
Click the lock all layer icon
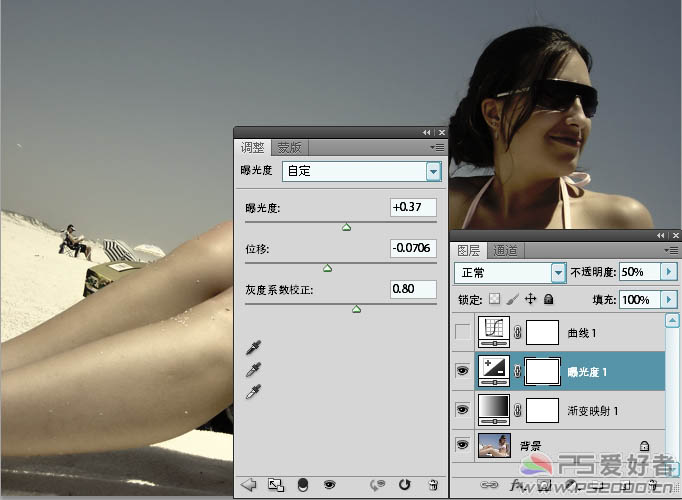coord(550,299)
